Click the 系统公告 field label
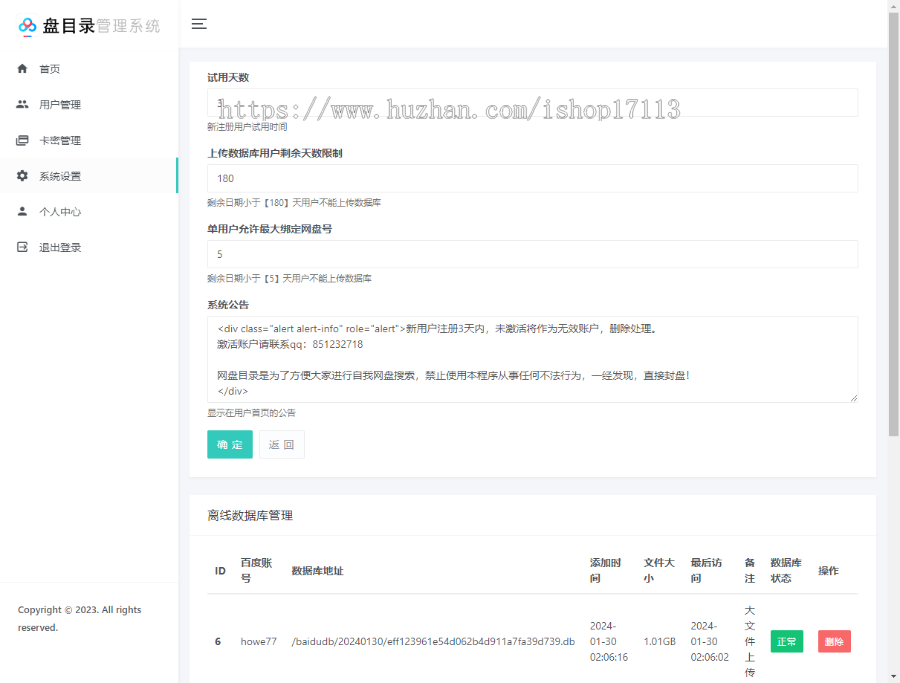This screenshot has width=900, height=683. (x=228, y=305)
